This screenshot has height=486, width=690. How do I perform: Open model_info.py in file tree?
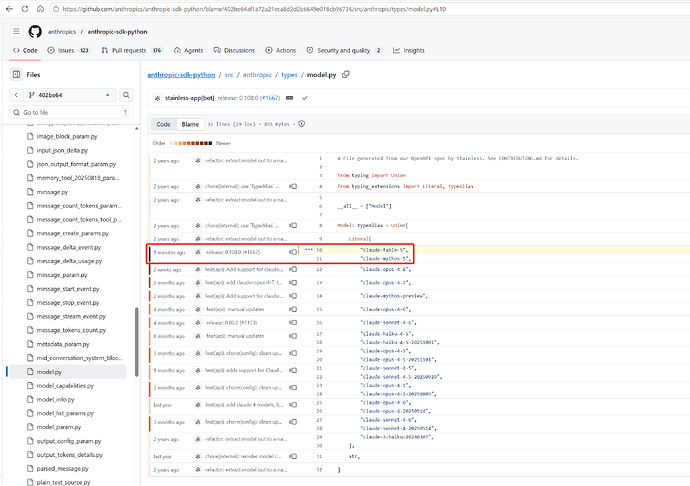pyautogui.click(x=55, y=399)
